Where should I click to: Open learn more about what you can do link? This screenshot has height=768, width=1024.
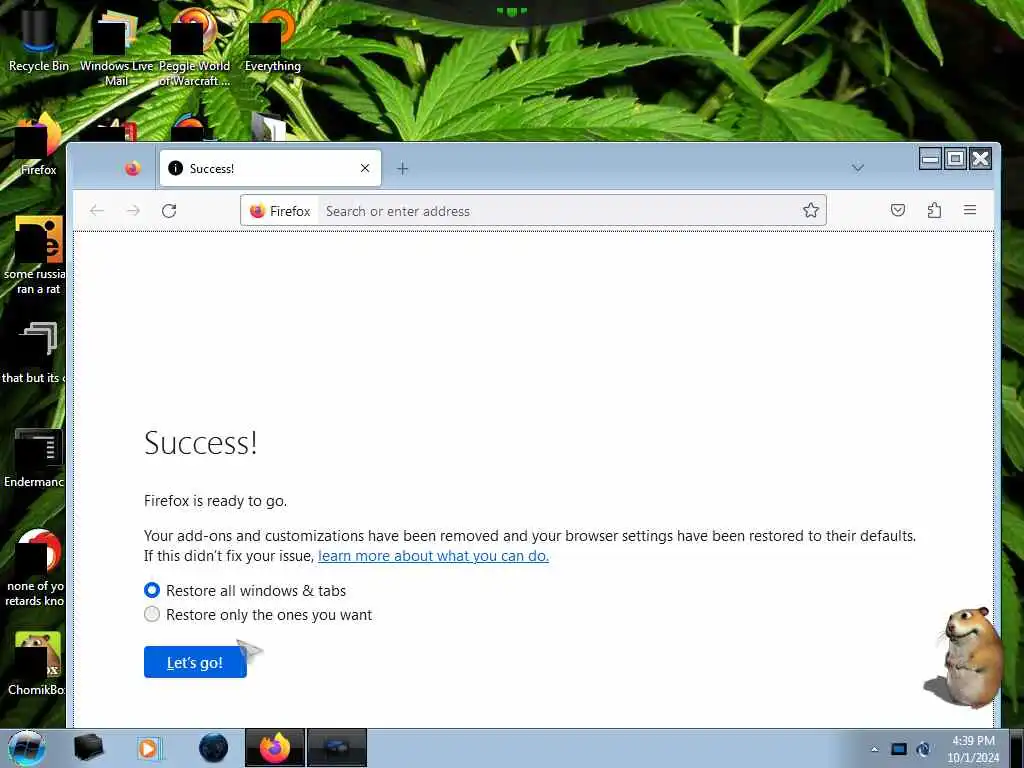click(x=433, y=556)
